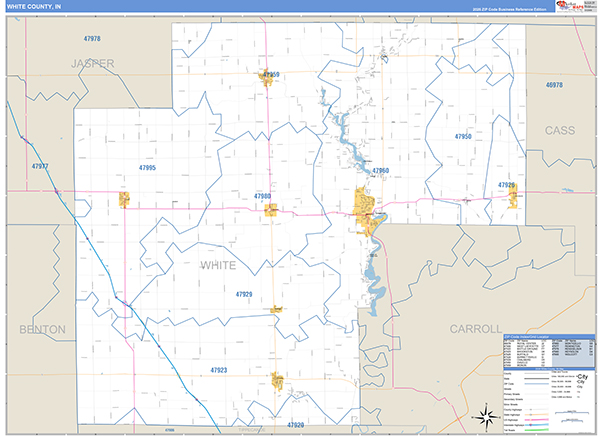Select the 47950 ZIP code label
The height and width of the screenshot is (436, 600).
point(463,137)
